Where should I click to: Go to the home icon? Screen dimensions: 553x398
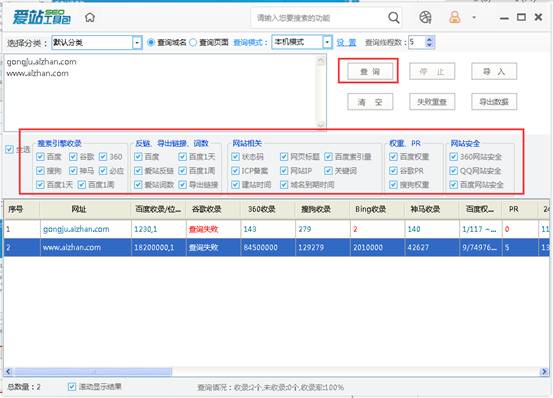(x=90, y=17)
